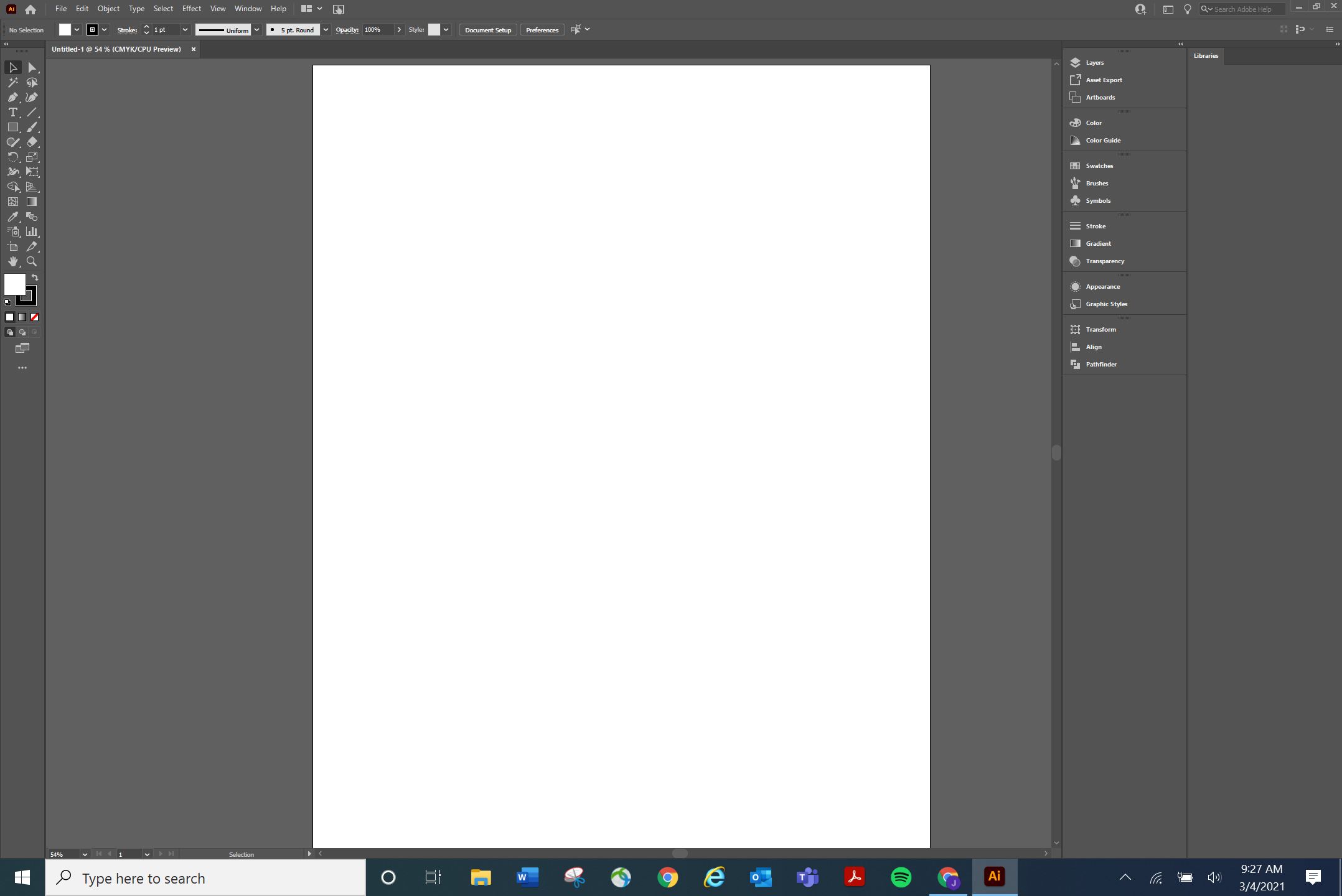This screenshot has width=1342, height=896.
Task: Click the Zoom tool
Action: click(31, 261)
